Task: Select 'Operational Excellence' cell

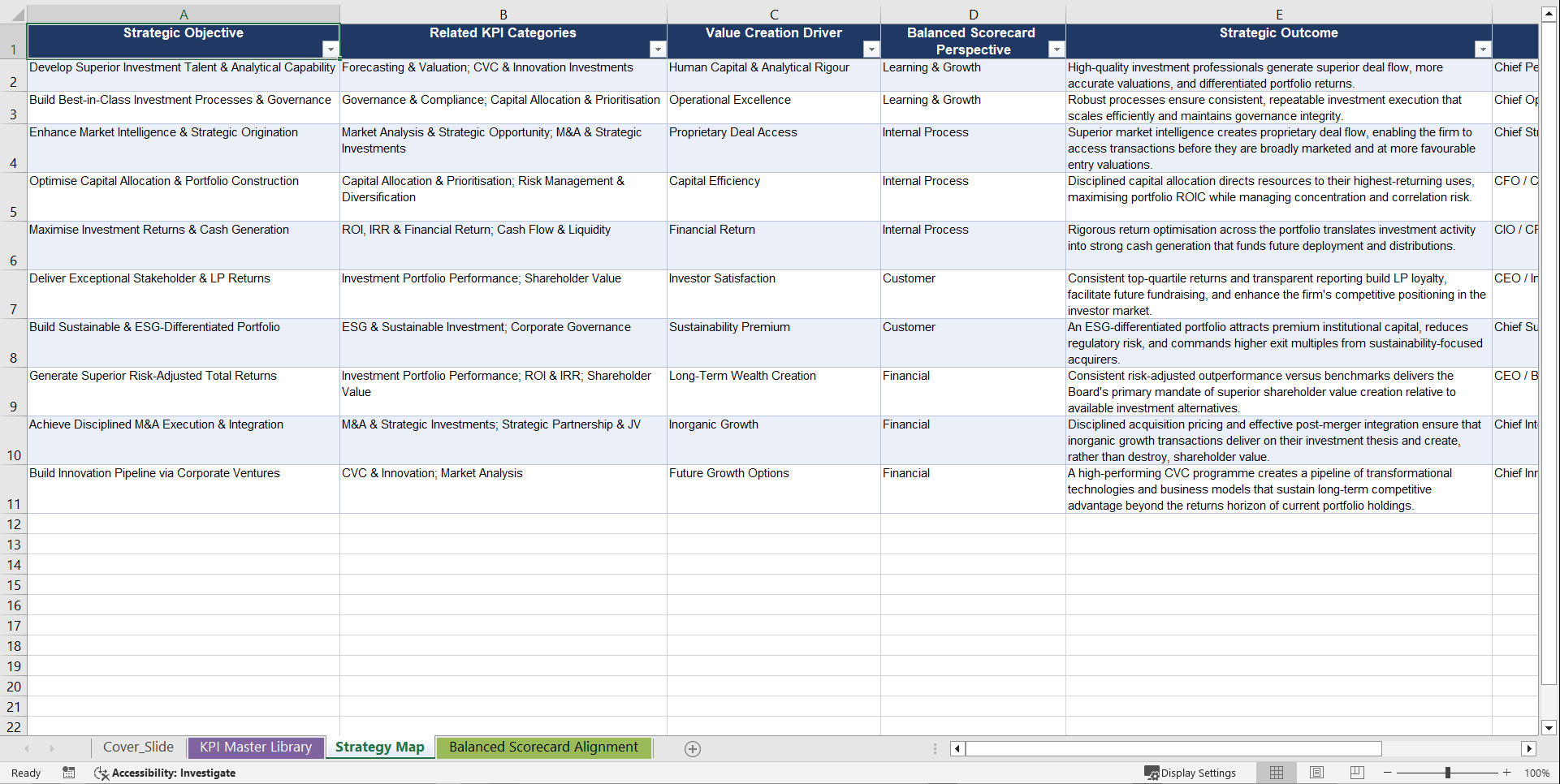Action: pos(774,108)
